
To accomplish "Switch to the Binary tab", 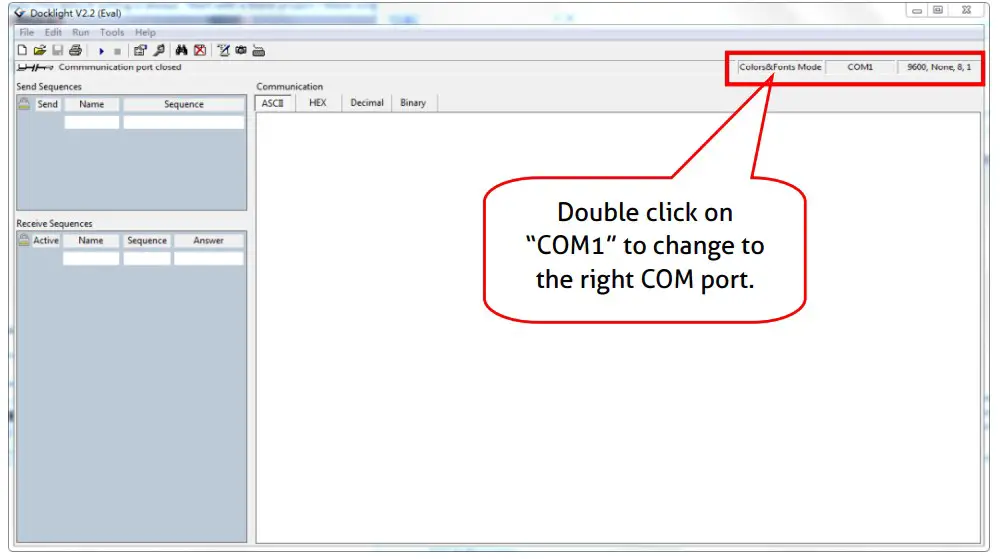I will [413, 103].
